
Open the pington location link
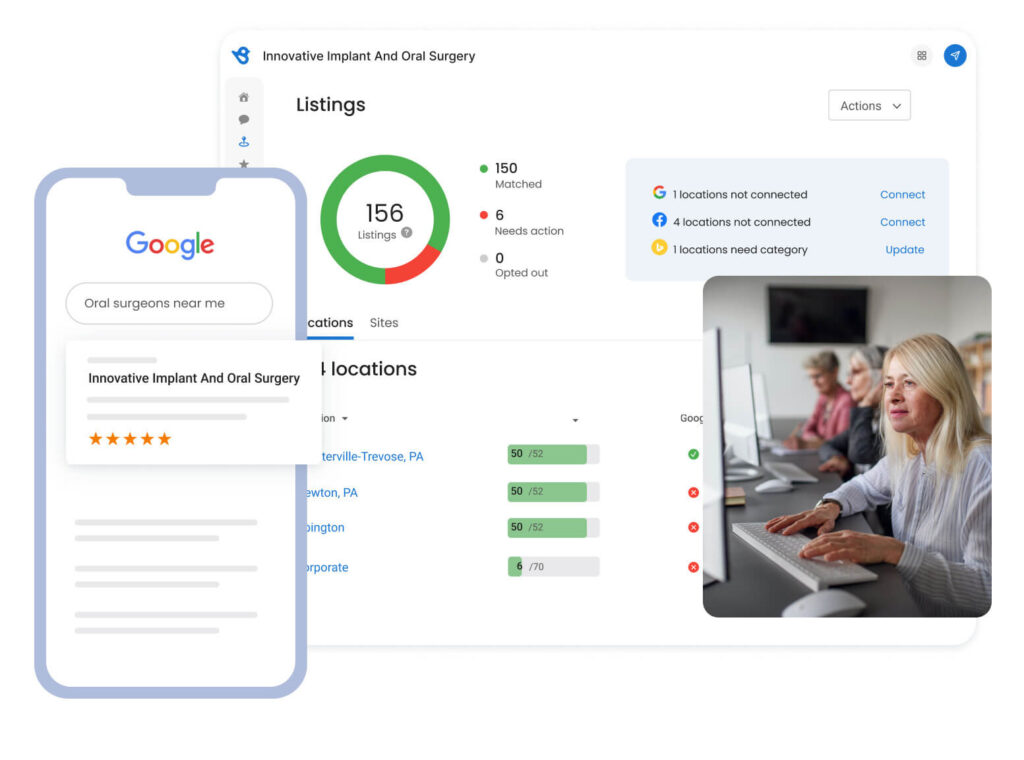325,528
